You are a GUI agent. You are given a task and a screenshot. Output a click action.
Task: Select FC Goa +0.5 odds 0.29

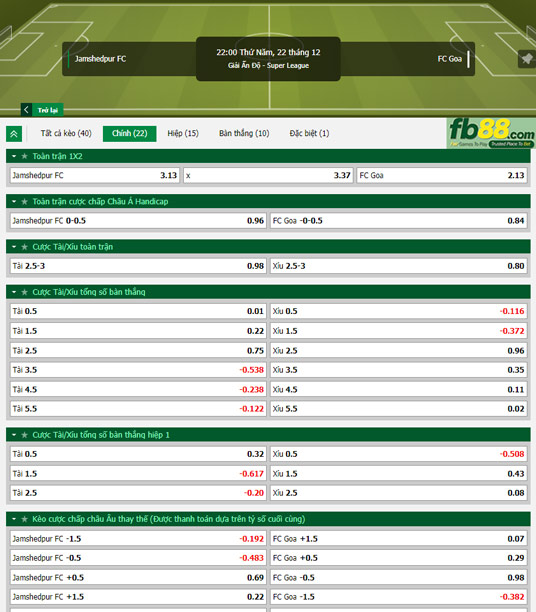click(399, 558)
